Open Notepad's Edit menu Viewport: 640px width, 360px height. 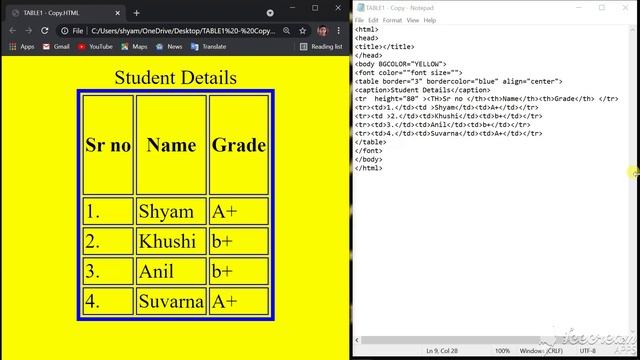373,20
